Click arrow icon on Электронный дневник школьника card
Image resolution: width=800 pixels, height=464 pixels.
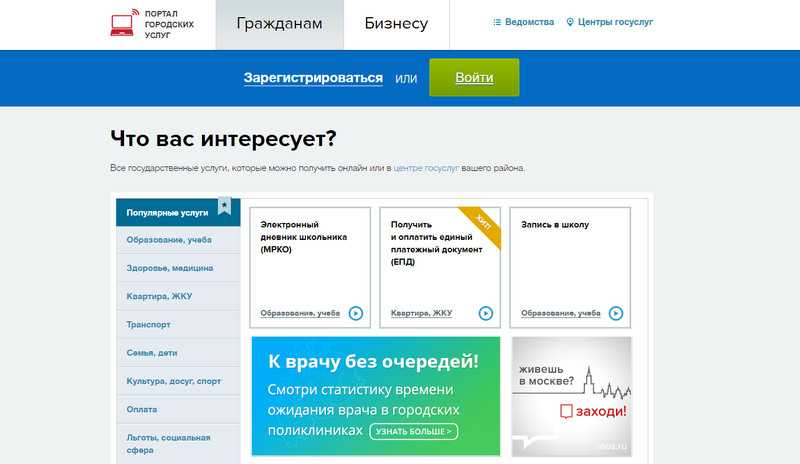point(356,313)
